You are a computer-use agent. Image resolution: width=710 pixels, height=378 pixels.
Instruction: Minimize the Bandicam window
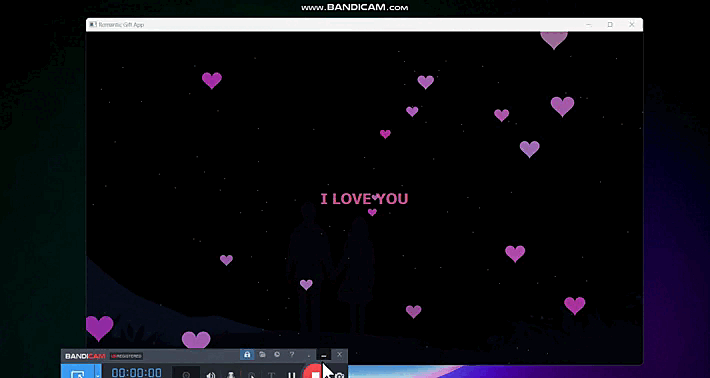[x=323, y=355]
